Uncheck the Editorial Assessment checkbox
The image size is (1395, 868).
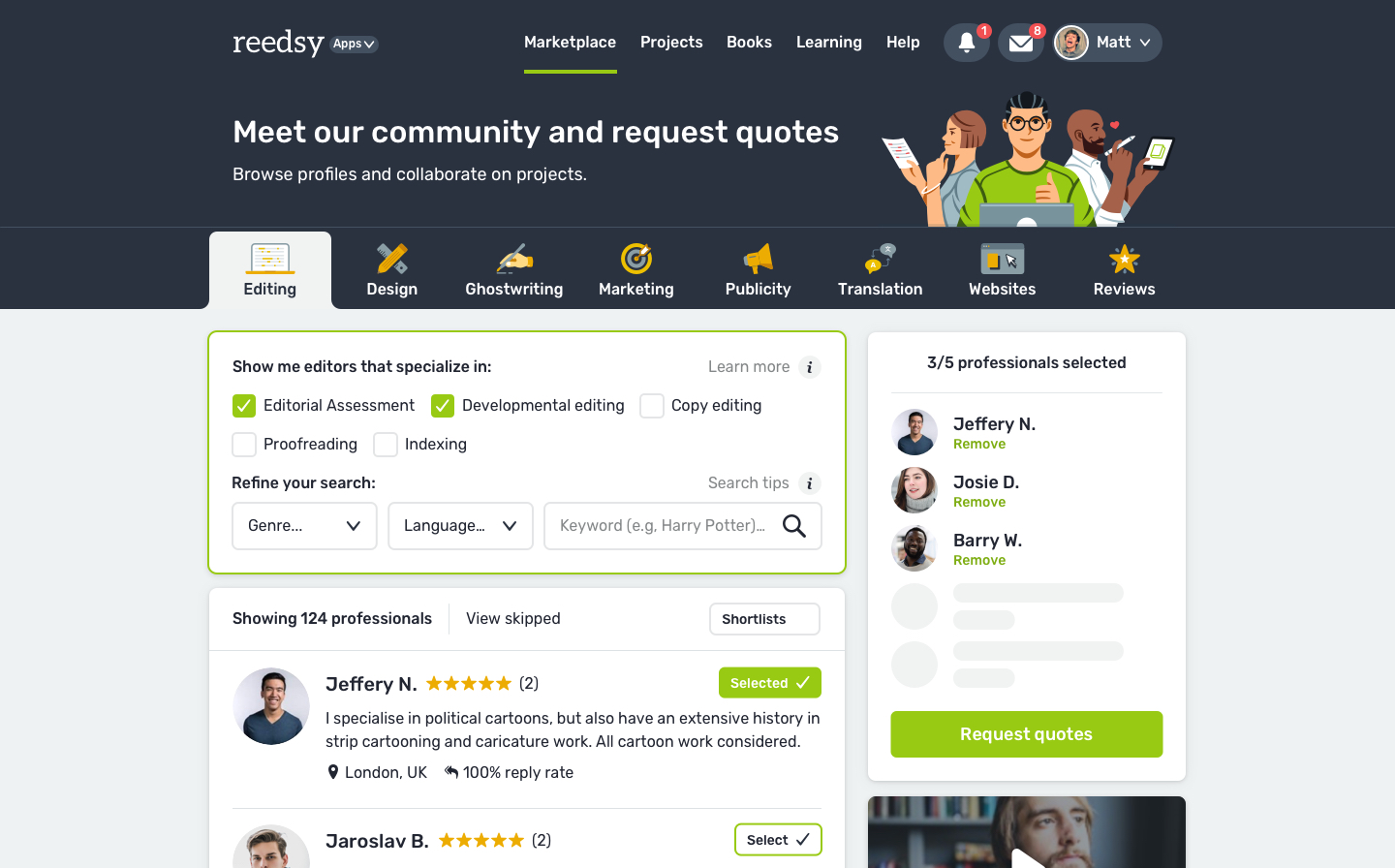(x=244, y=406)
